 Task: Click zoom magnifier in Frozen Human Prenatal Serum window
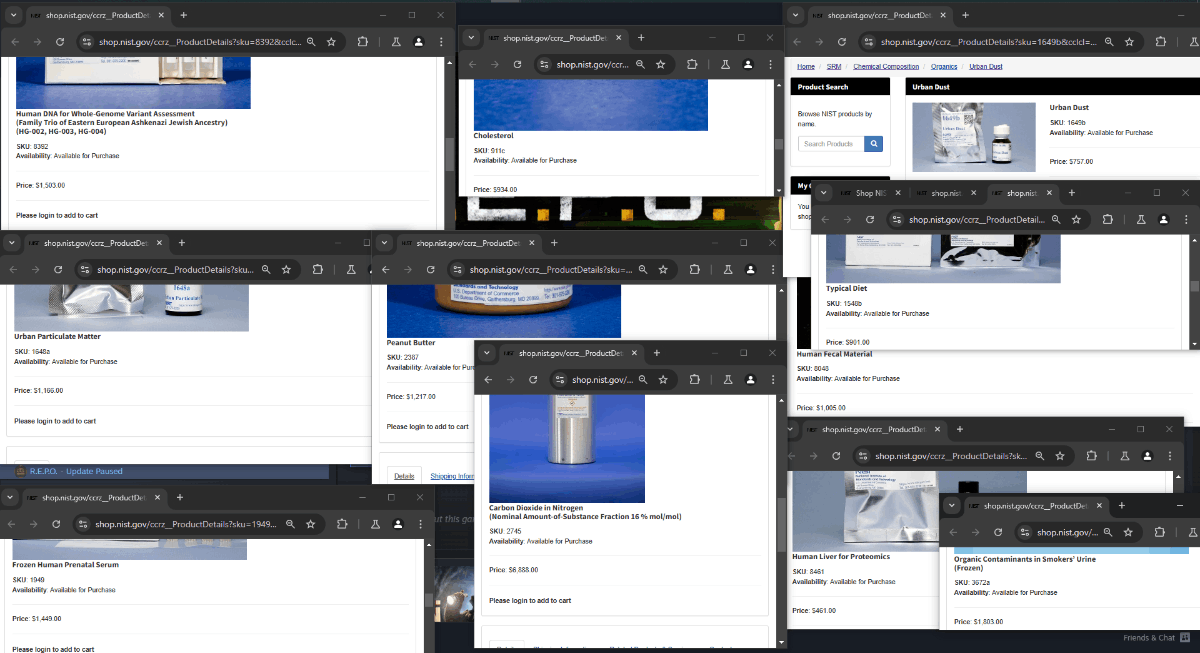[x=289, y=524]
